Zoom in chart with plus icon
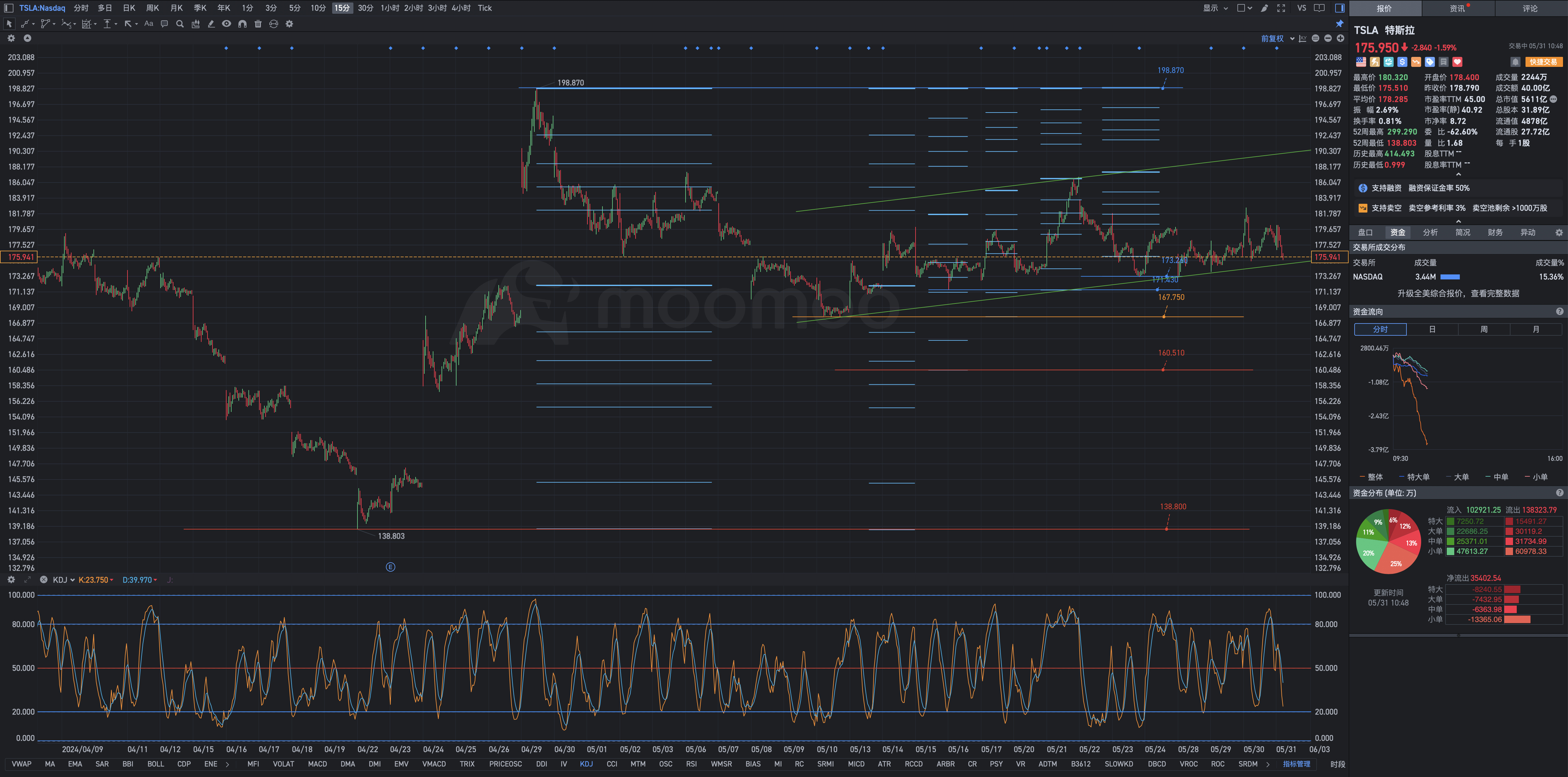Viewport: 1568px width, 777px height. [1340, 38]
